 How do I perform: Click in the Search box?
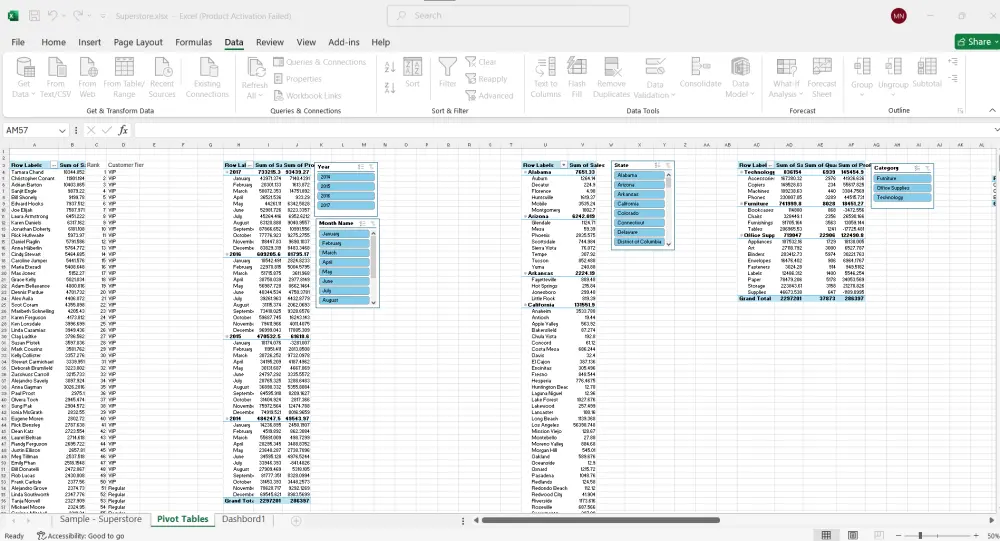point(508,15)
